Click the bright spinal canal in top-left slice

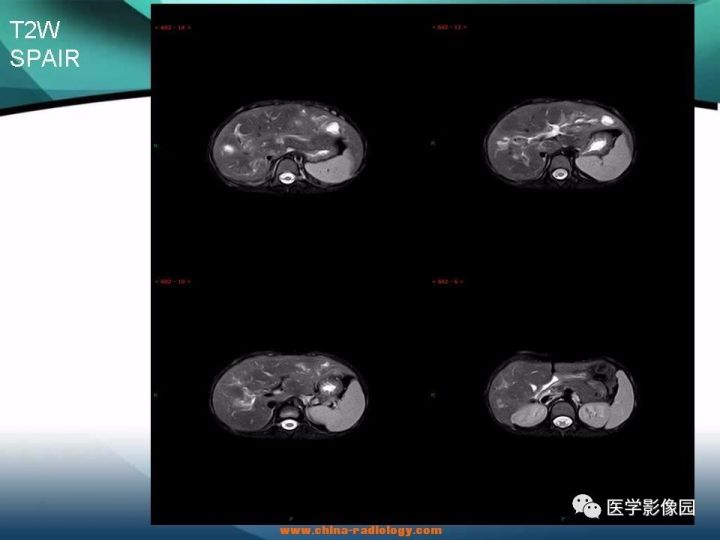coord(287,178)
